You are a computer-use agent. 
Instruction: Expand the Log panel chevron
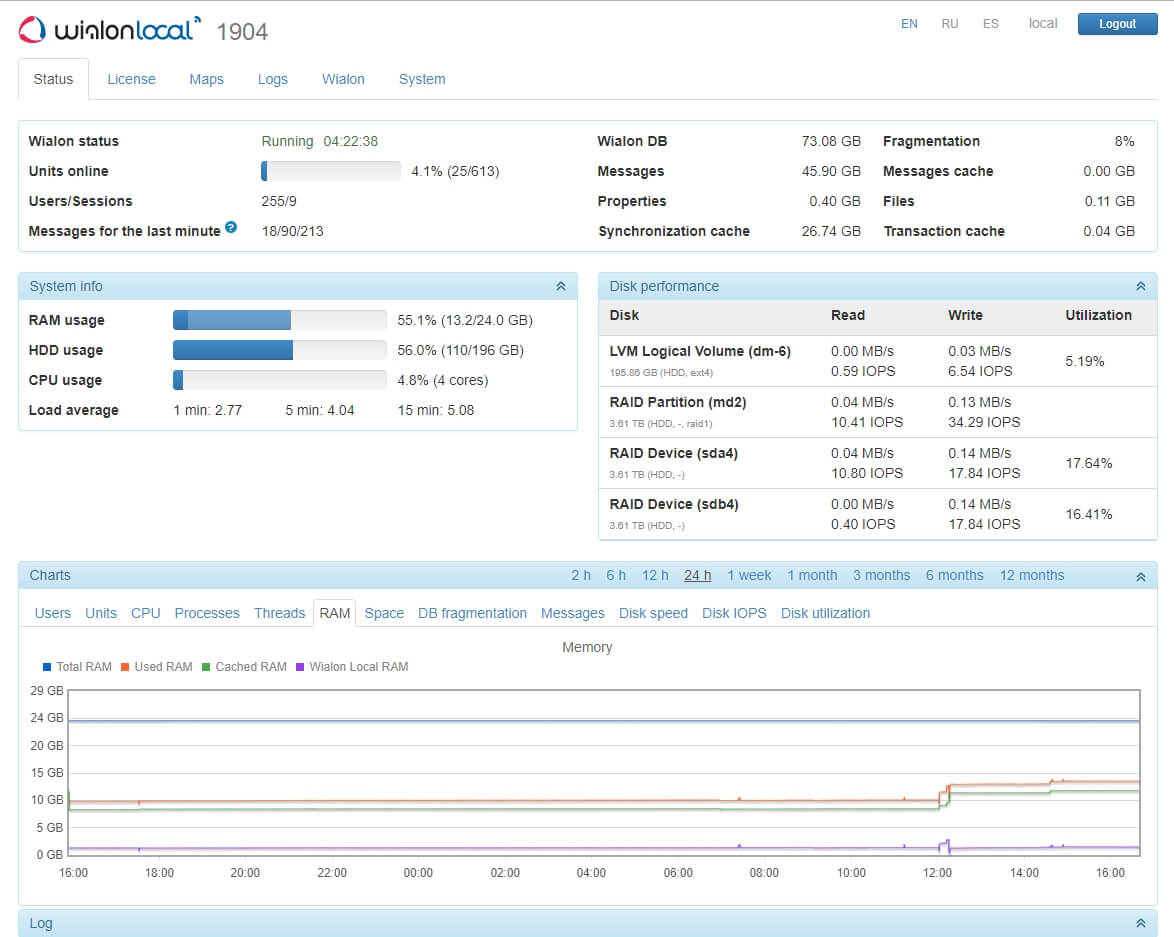point(1140,923)
